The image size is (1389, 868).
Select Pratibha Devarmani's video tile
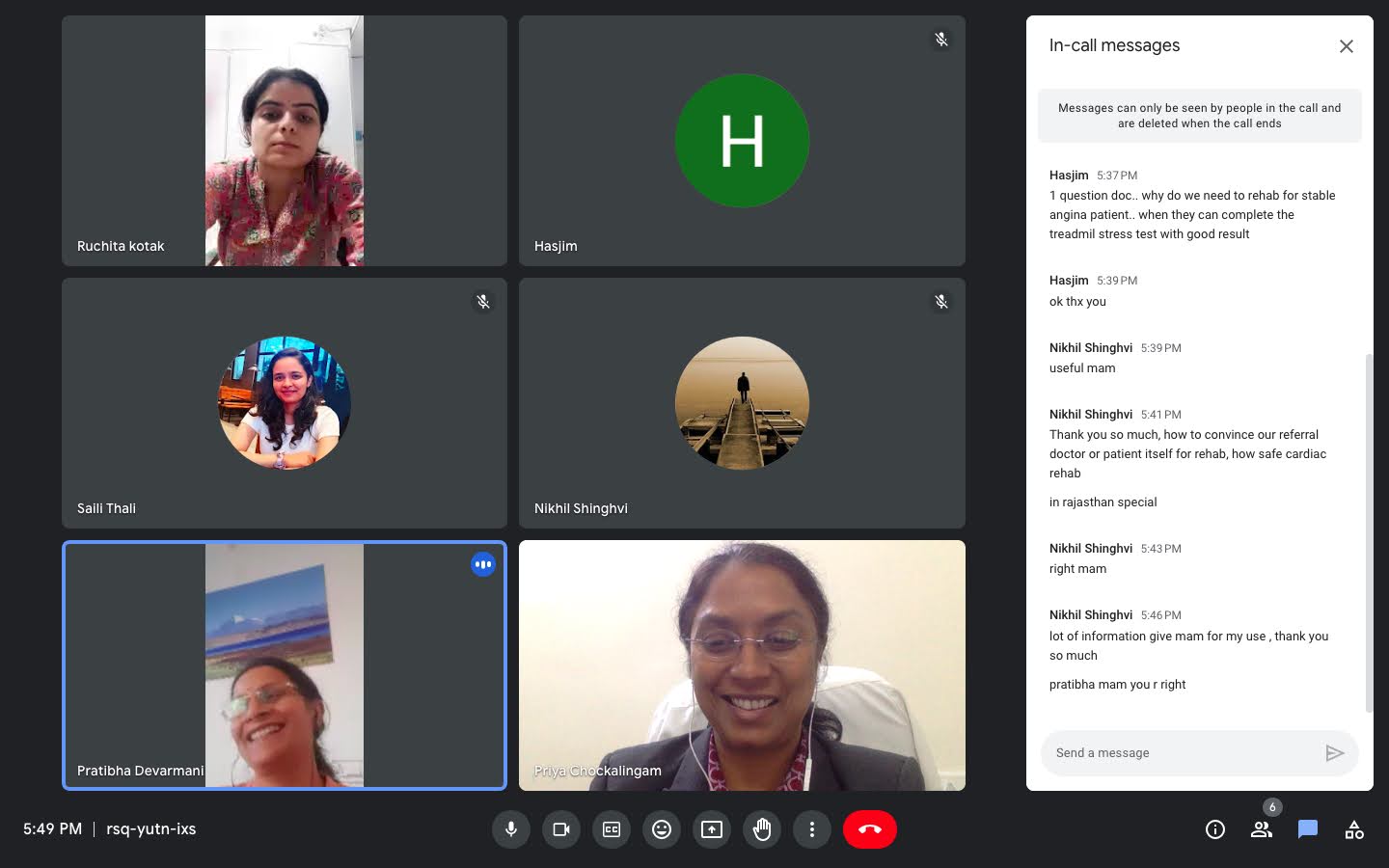285,665
